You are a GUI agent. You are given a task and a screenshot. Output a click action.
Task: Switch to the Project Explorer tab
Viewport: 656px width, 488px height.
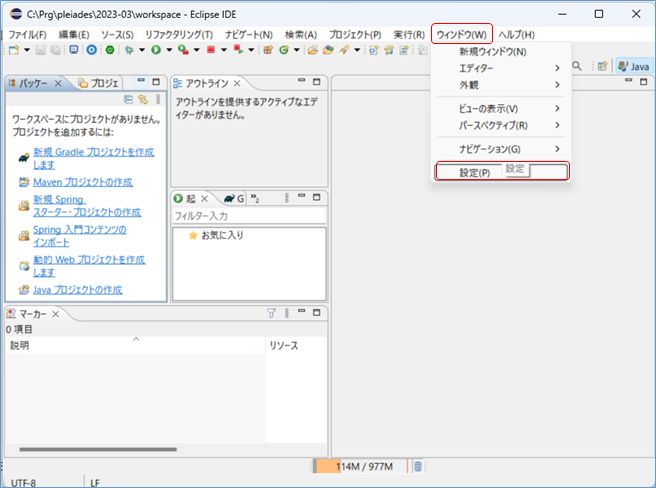(100, 83)
